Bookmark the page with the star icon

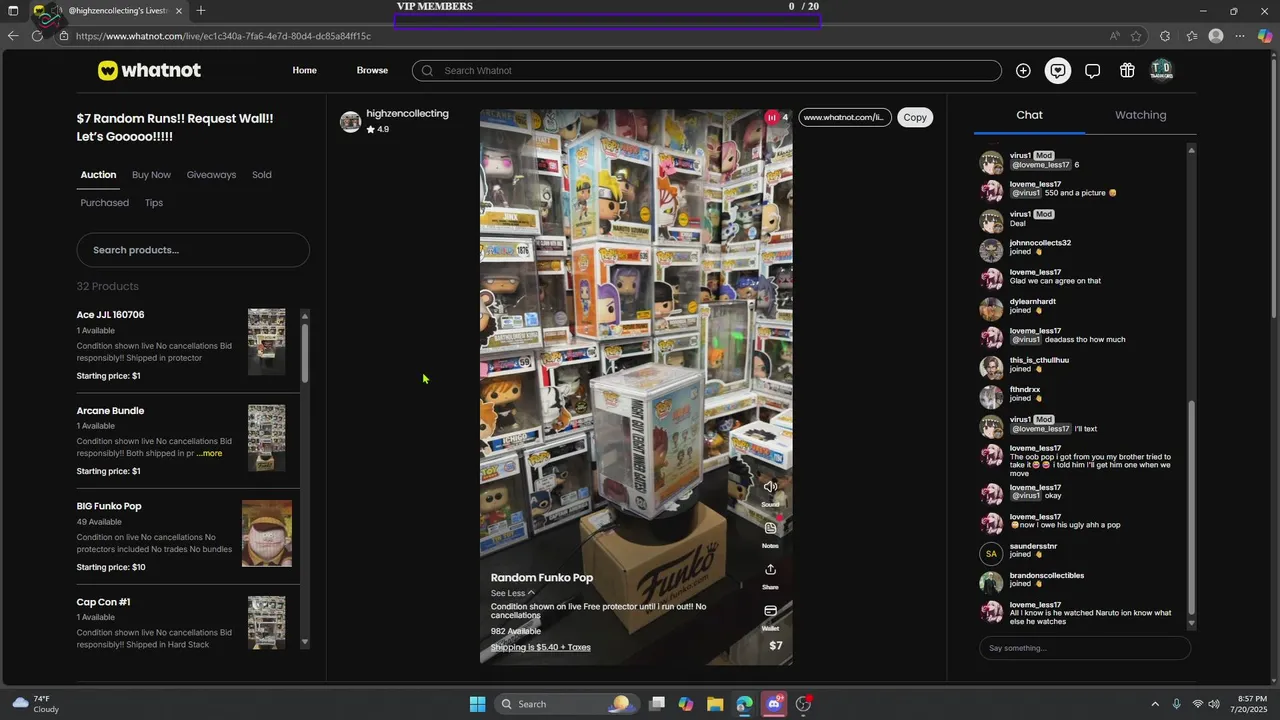(x=1136, y=36)
